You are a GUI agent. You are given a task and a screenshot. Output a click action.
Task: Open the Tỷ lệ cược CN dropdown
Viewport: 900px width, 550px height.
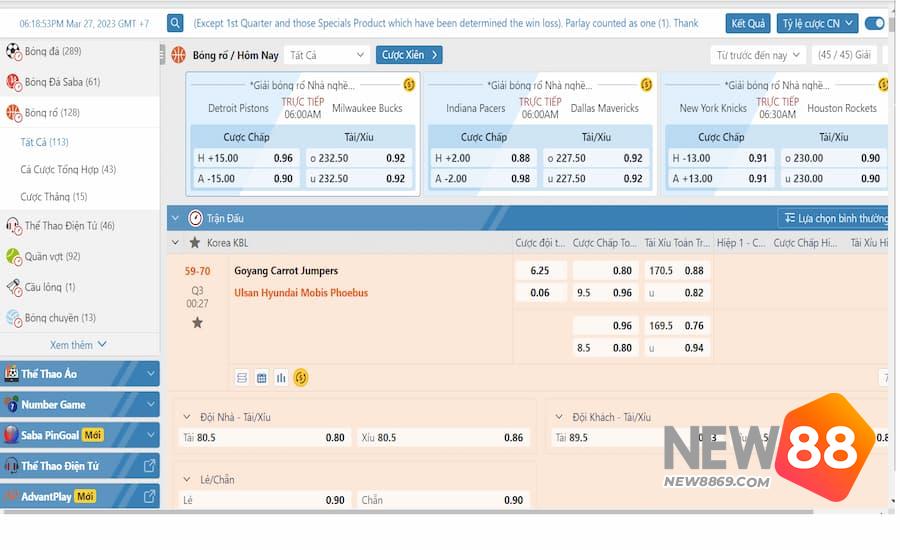pyautogui.click(x=817, y=23)
